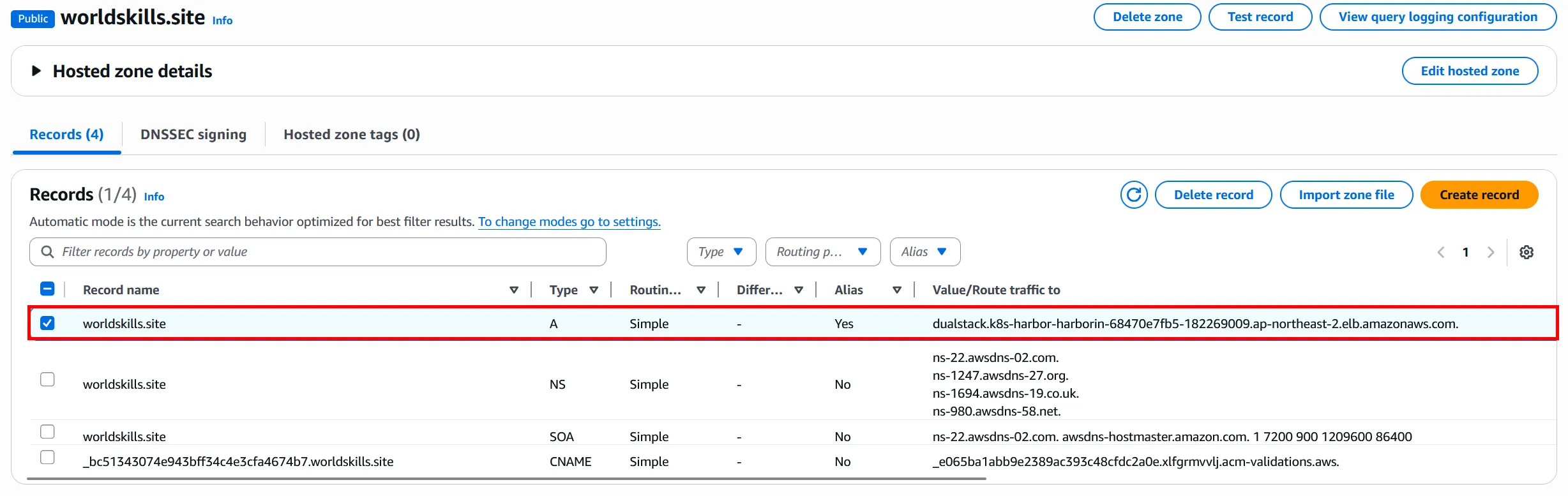This screenshot has width=1568, height=496.
Task: Open 'To change modes go to settings' link
Action: click(x=569, y=222)
